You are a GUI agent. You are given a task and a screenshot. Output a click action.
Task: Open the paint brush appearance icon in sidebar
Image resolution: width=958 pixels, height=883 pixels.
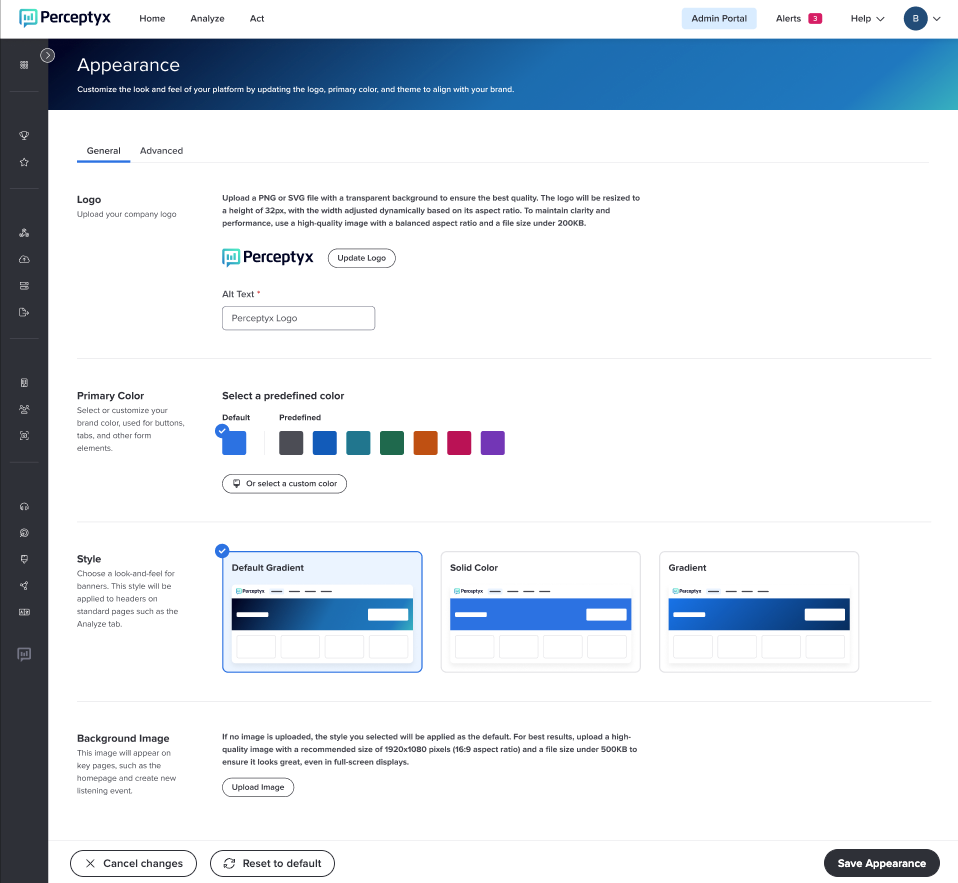pos(24,559)
